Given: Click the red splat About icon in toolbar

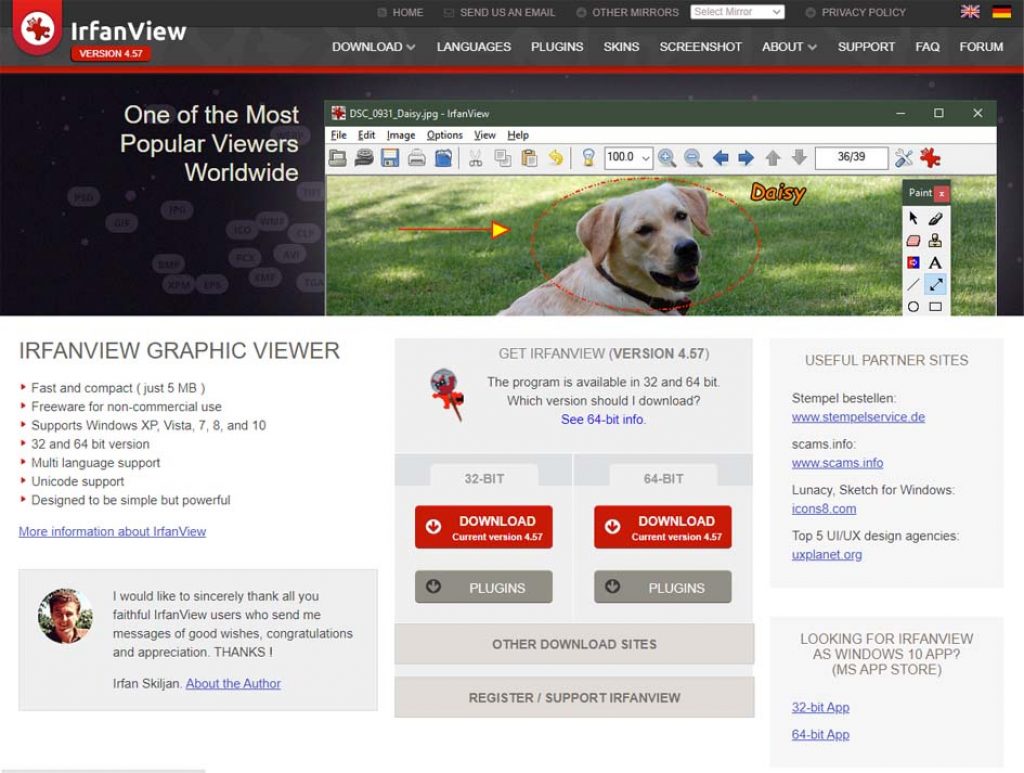Looking at the screenshot, I should [930, 158].
